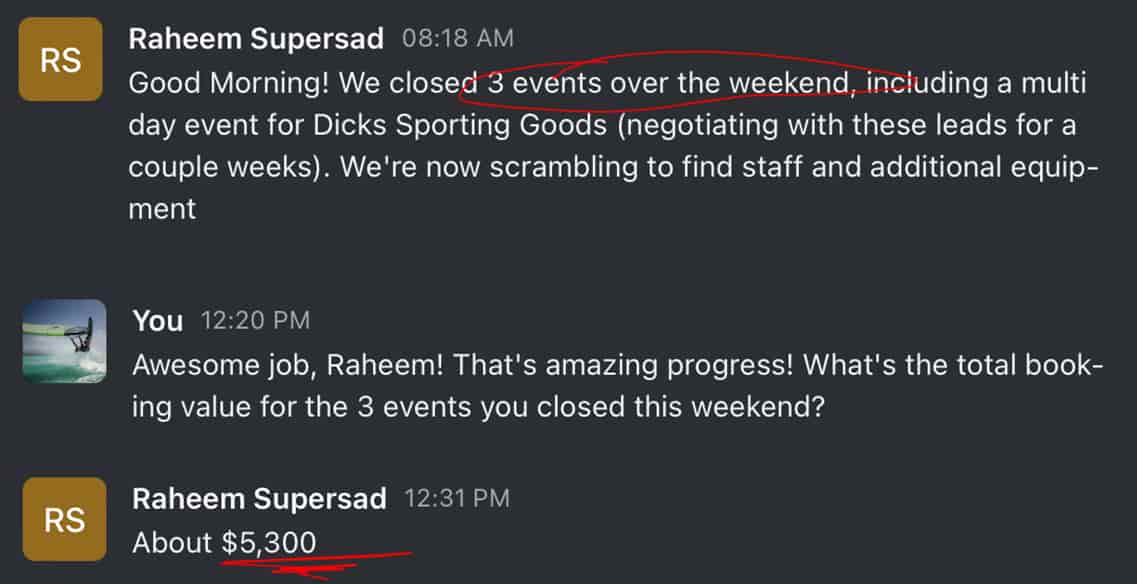Select the 'Dicks Sporting Goods' text
Viewport: 1137px width, 584px height.
[460, 126]
